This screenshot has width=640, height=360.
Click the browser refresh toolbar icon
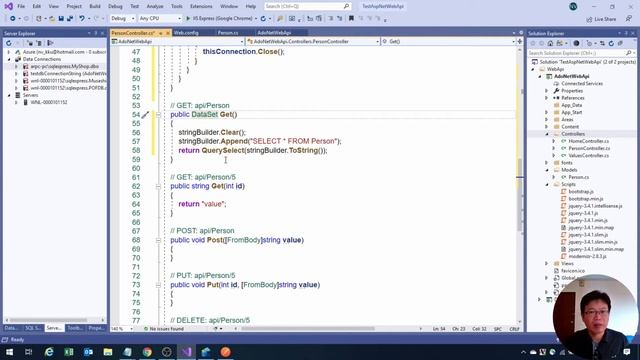tap(263, 18)
